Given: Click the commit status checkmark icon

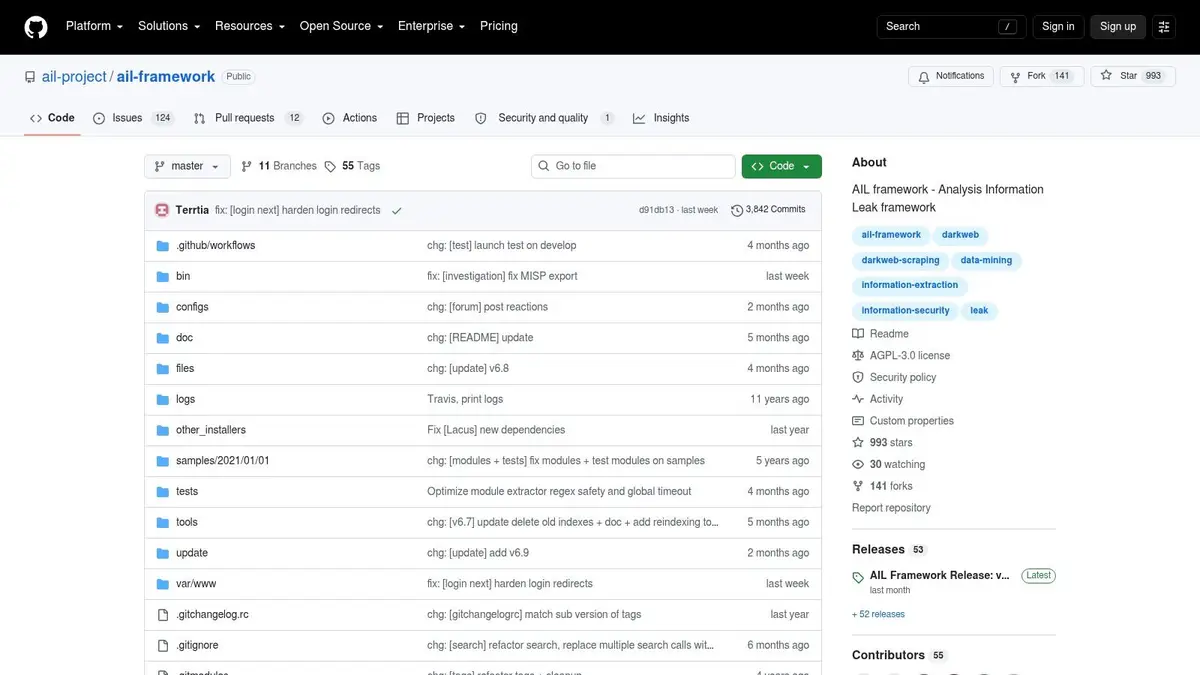Looking at the screenshot, I should click(397, 211).
